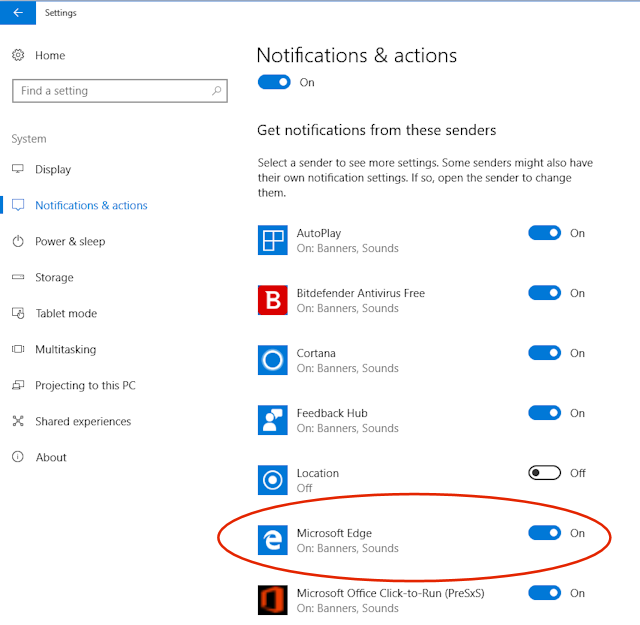Click the search magnifier icon
The image size is (640, 625).
pos(216,91)
